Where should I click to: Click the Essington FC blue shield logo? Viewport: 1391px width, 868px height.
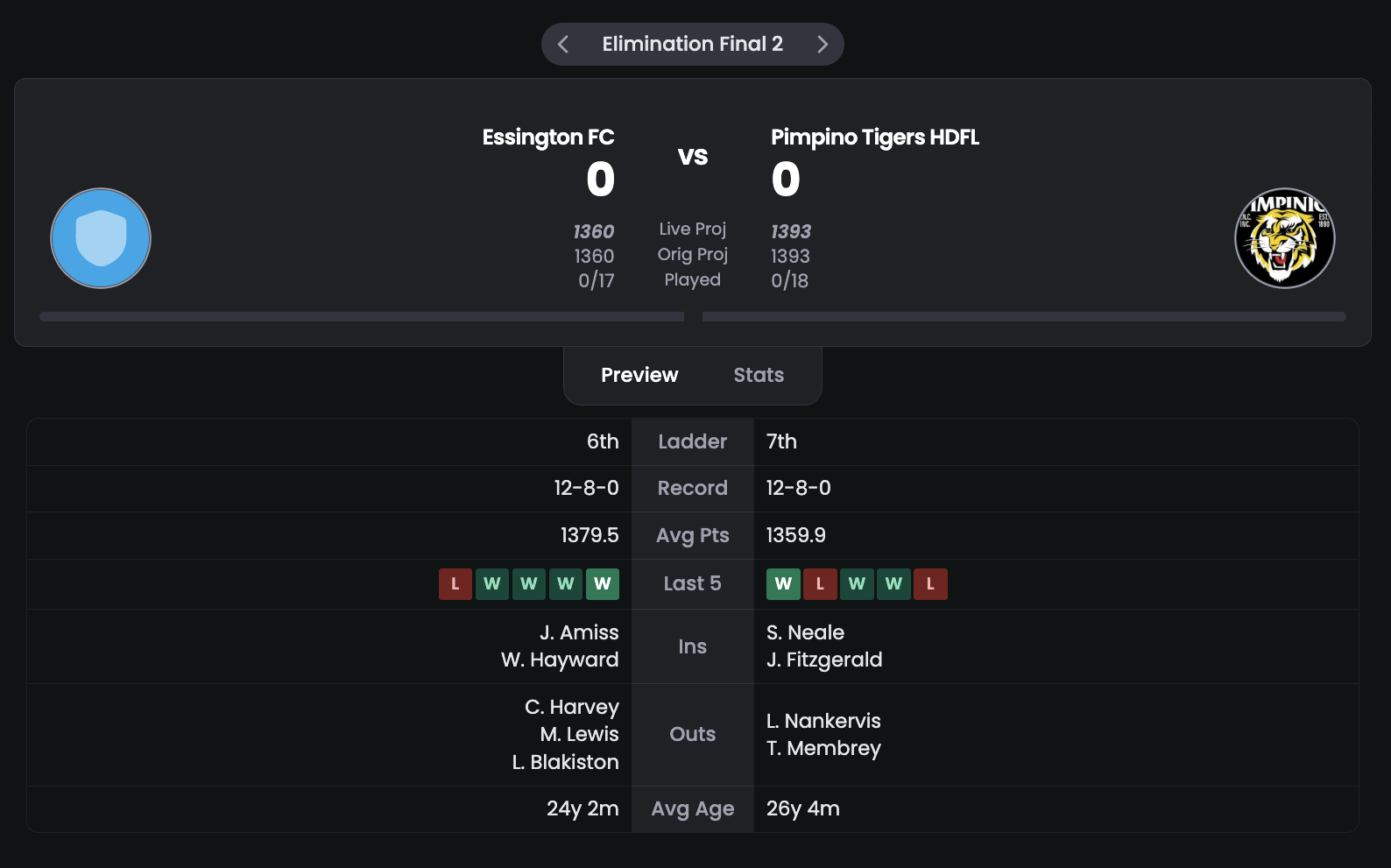pos(101,238)
